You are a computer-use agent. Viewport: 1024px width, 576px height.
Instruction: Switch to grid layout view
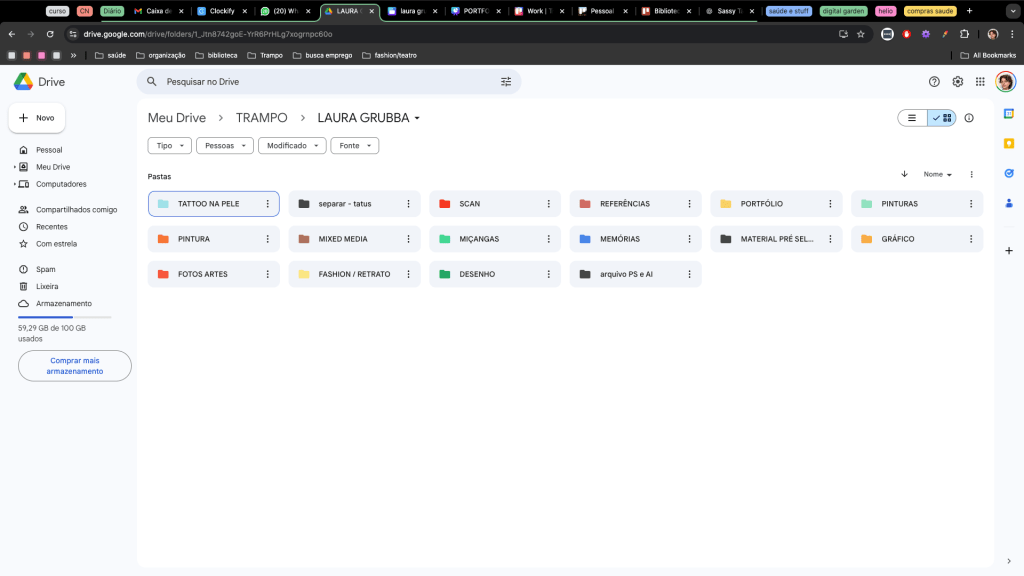941,118
